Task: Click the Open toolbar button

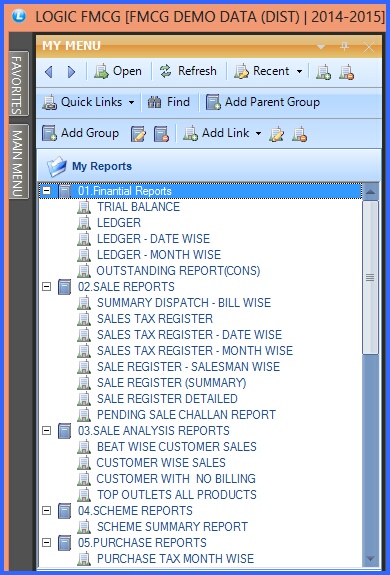Action: 118,71
